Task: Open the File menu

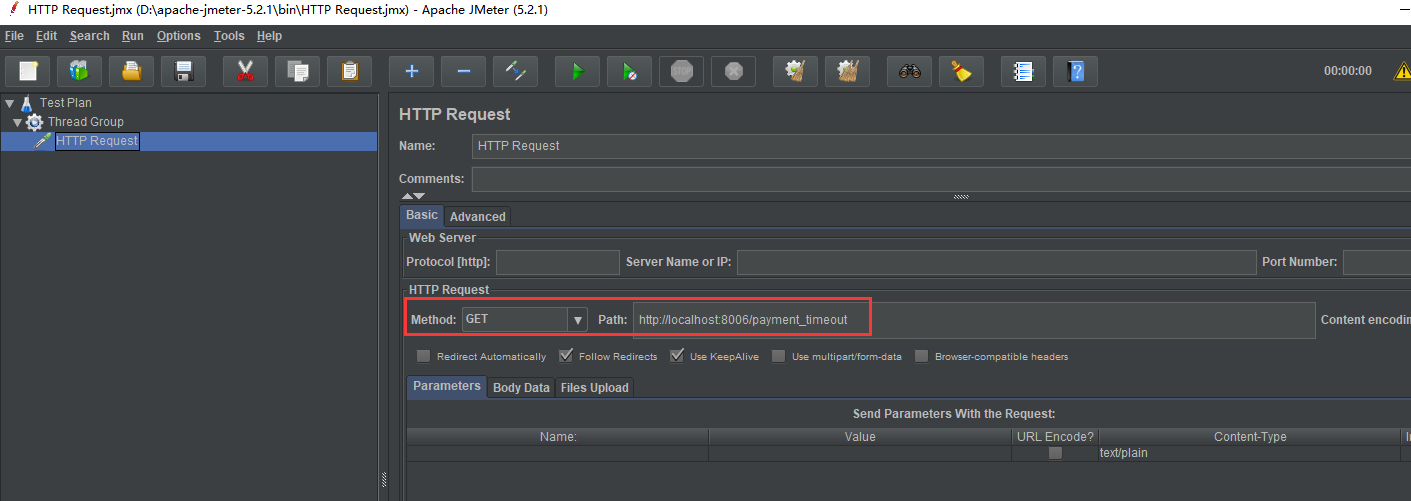Action: 14,36
